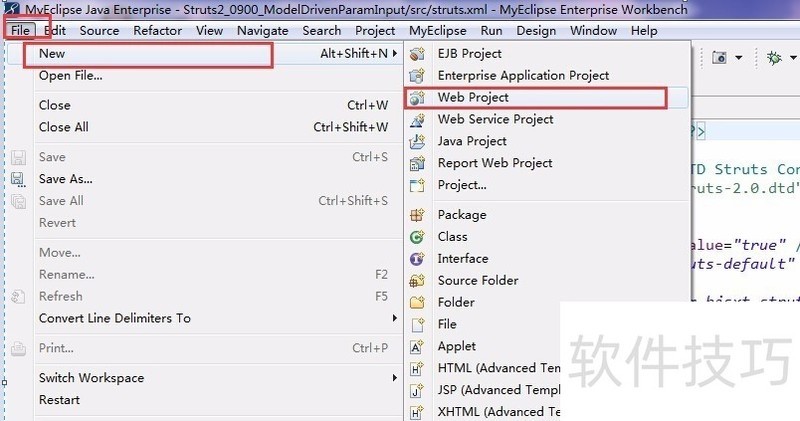The height and width of the screenshot is (421, 800).
Task: Select Web Project from New submenu
Action: click(x=473, y=97)
